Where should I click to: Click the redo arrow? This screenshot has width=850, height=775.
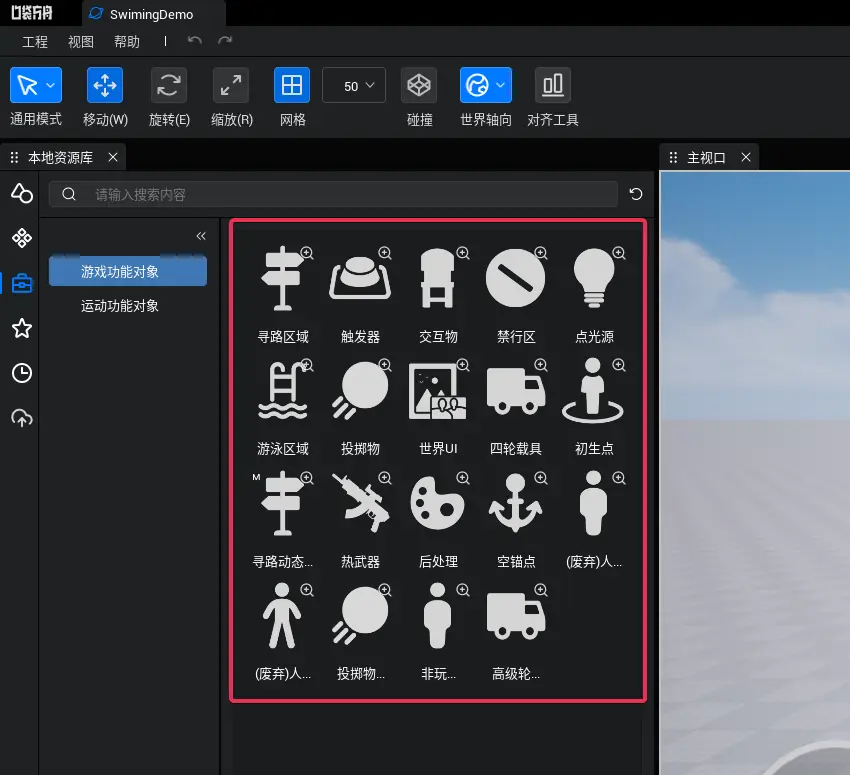pyautogui.click(x=225, y=41)
